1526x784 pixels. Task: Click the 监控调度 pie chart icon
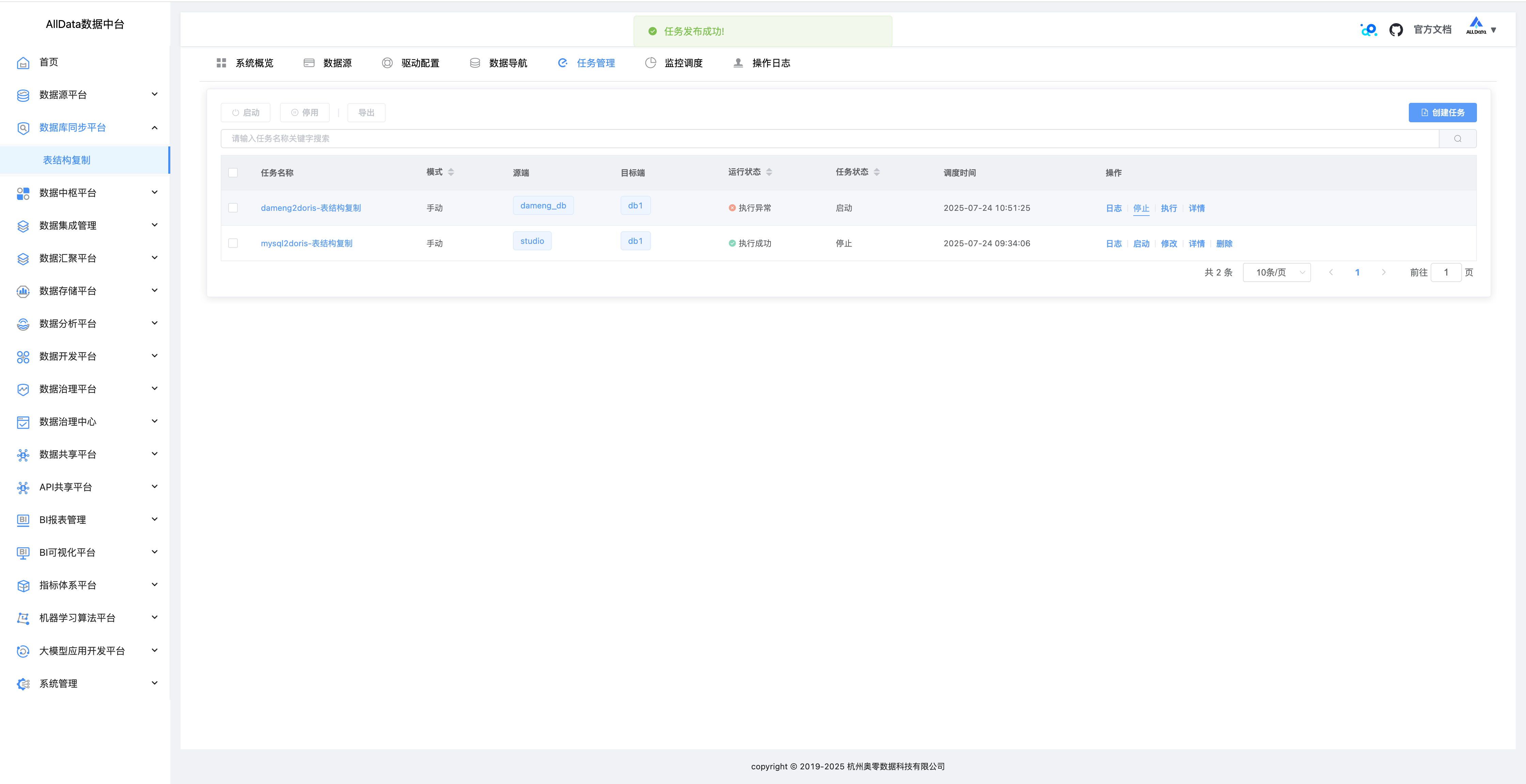651,63
